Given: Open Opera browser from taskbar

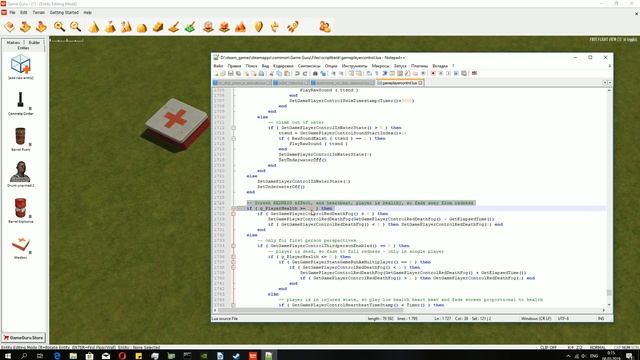Looking at the screenshot, I should coord(122,356).
